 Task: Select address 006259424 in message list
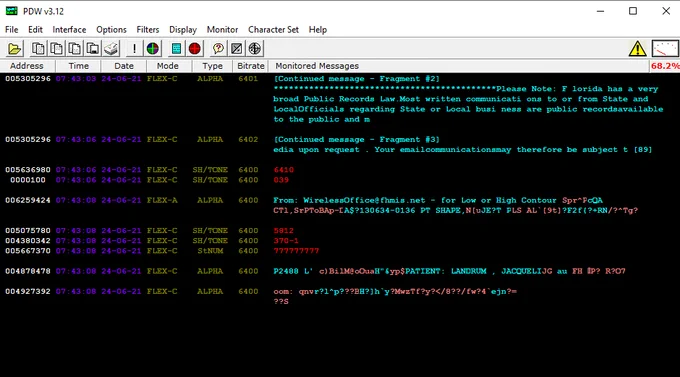[28, 200]
